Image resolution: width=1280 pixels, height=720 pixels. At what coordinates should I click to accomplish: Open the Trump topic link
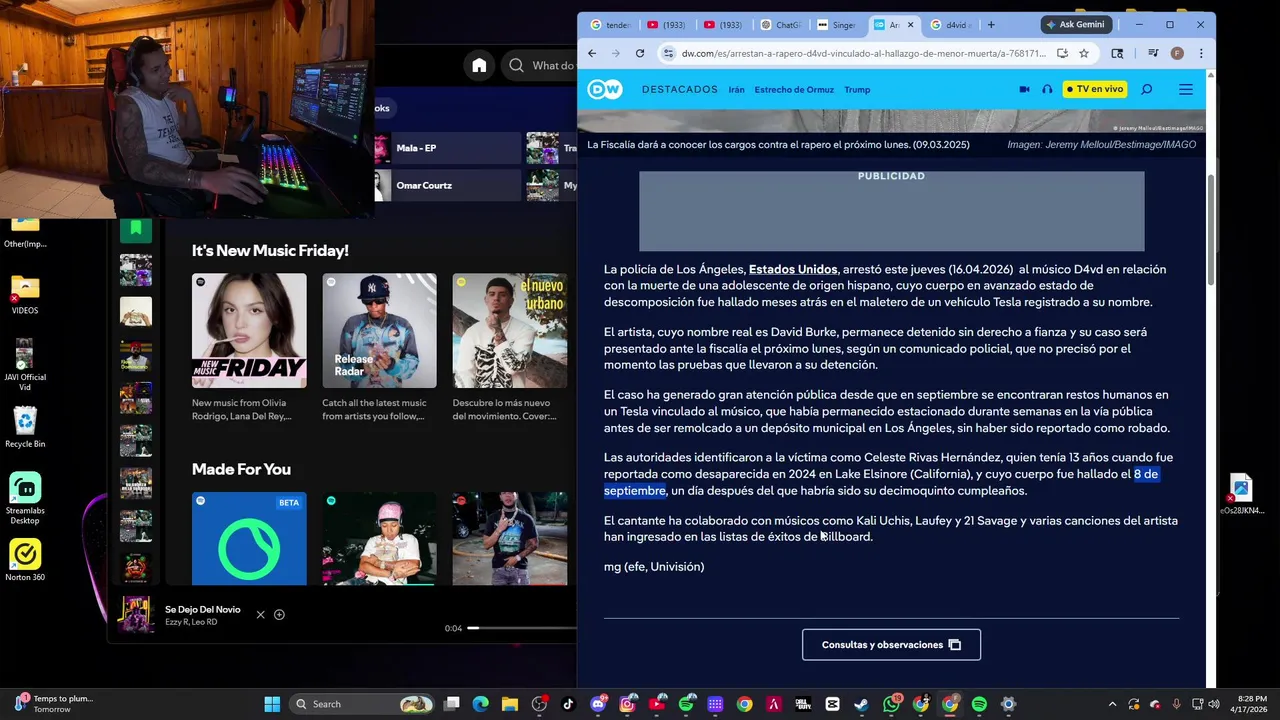pyautogui.click(x=857, y=90)
